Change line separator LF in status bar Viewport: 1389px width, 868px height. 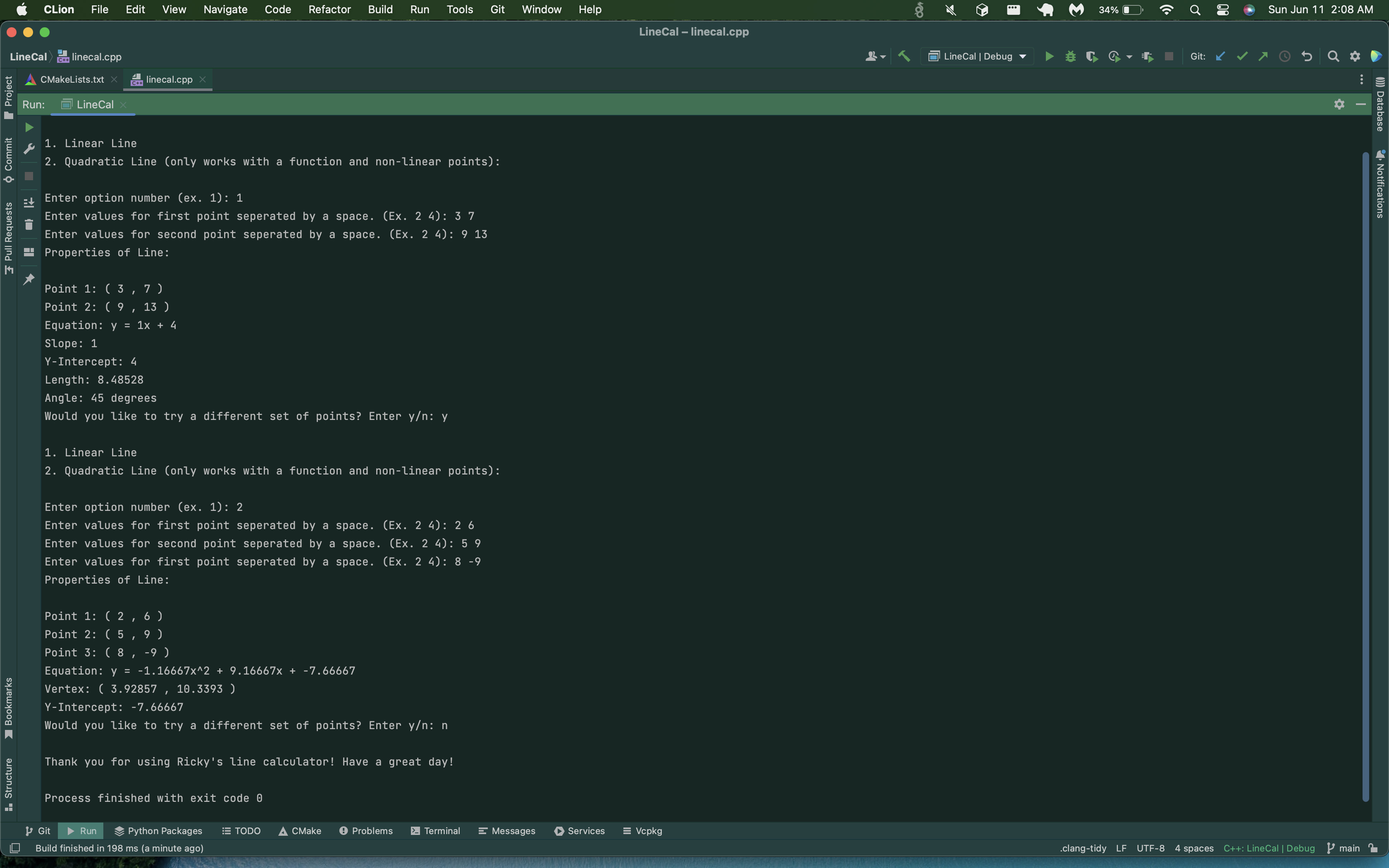click(1121, 848)
